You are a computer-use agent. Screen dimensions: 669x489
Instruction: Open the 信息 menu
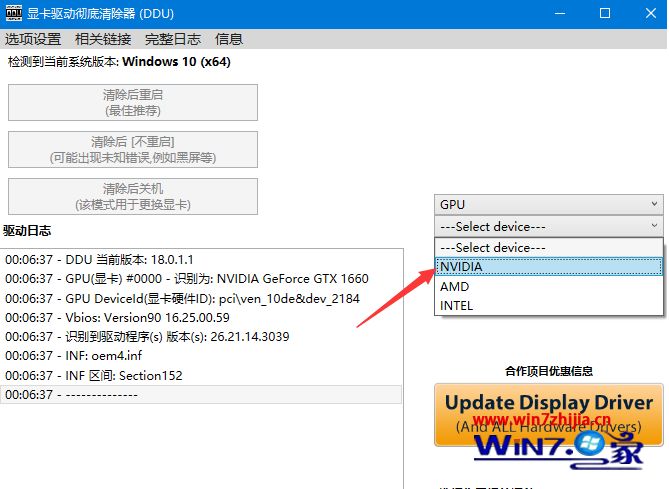click(x=229, y=39)
